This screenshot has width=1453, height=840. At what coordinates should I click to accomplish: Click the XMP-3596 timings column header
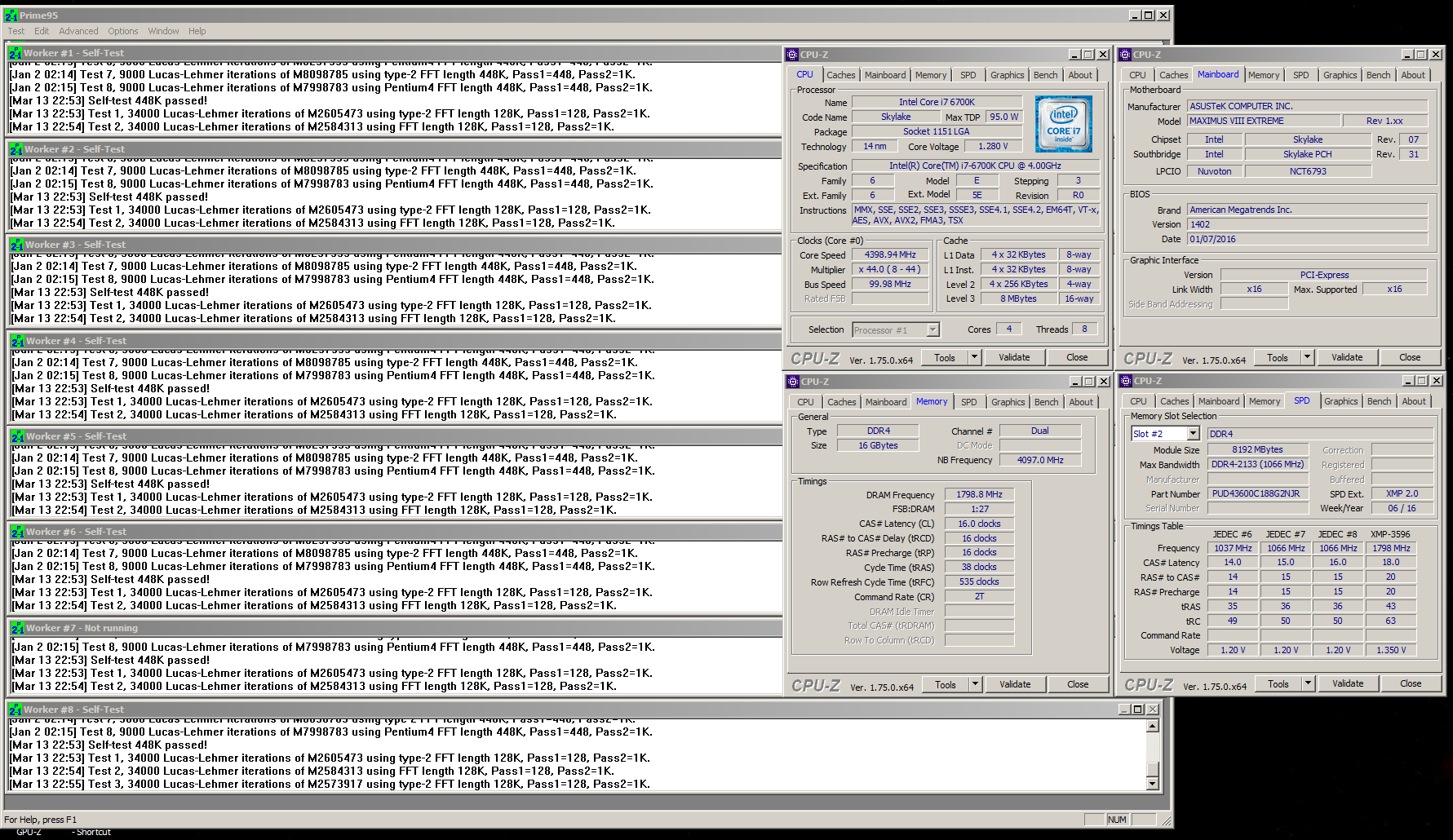click(x=1390, y=534)
